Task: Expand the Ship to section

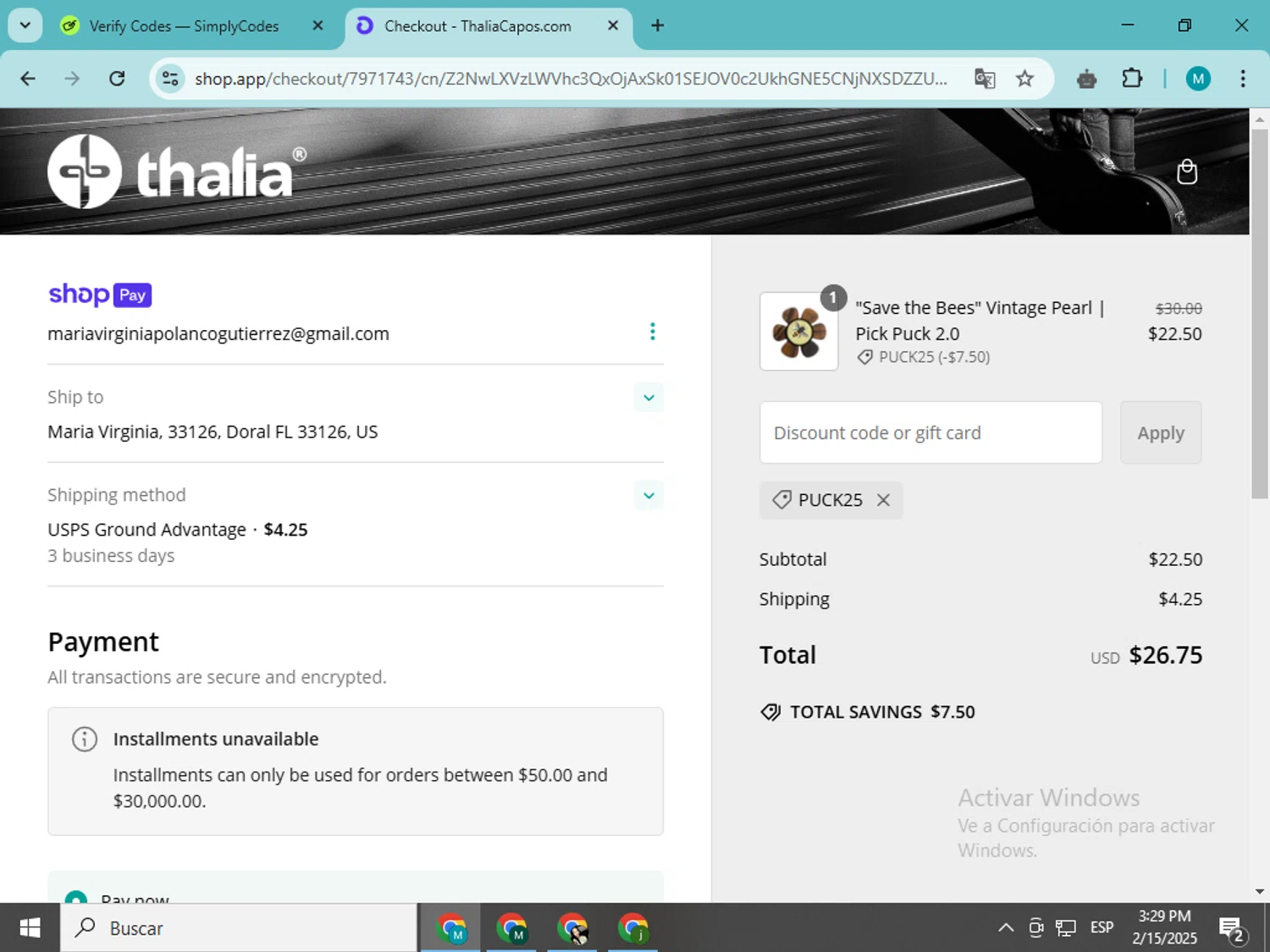Action: [649, 398]
